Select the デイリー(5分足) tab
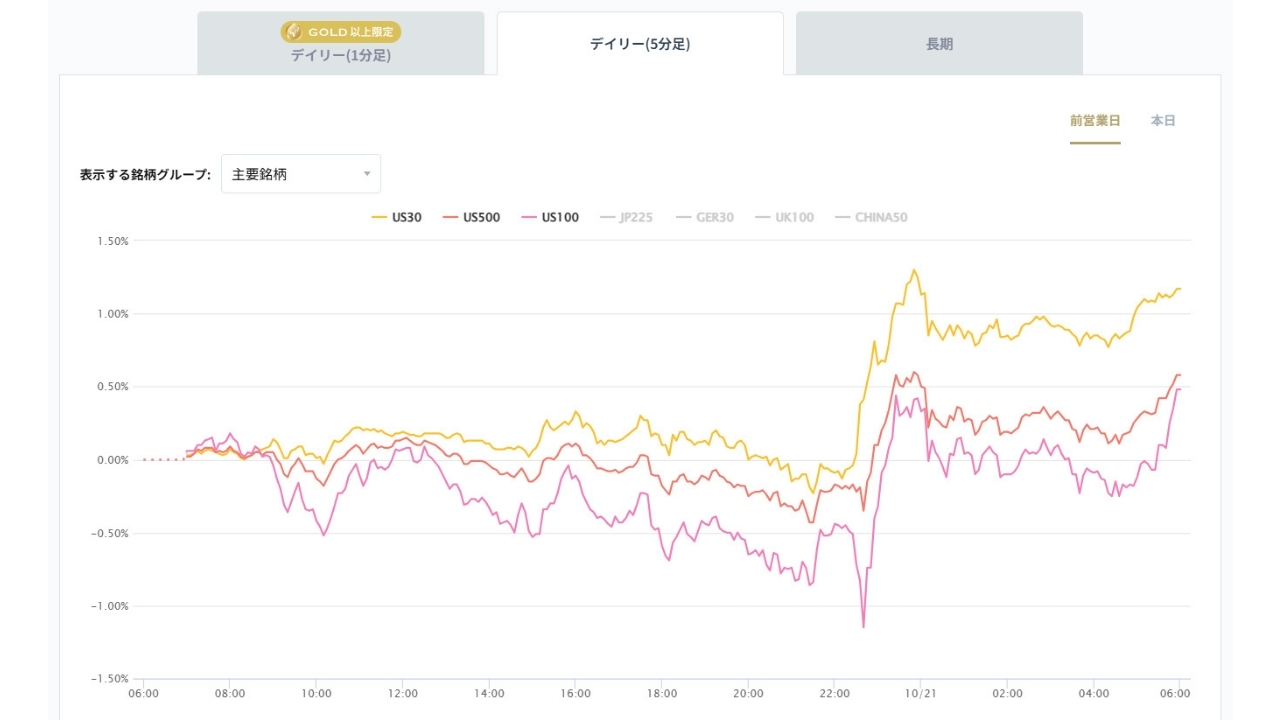Viewport: 1280px width, 720px height. pos(640,43)
